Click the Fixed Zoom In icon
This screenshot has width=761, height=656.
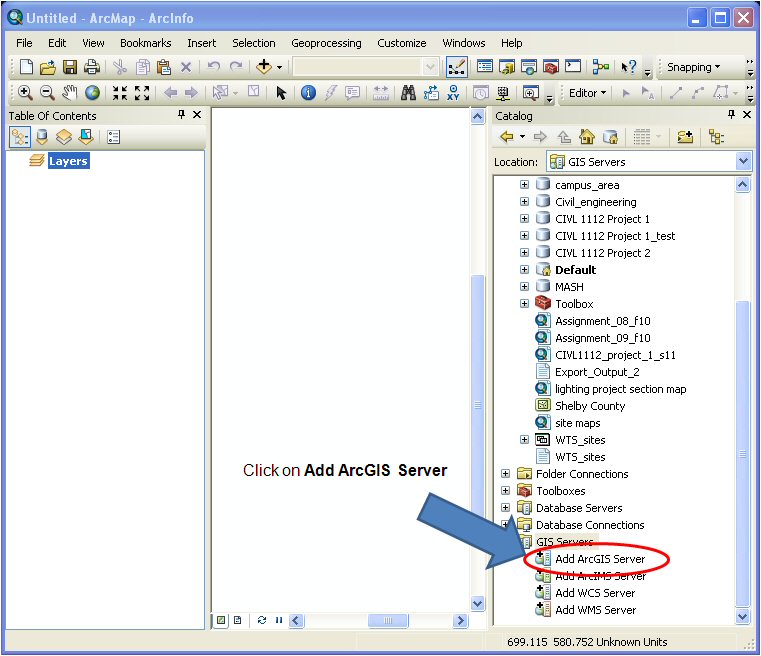pos(120,92)
